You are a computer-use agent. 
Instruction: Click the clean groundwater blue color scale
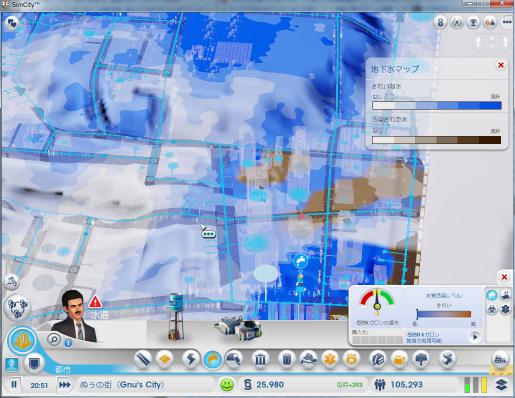(x=437, y=106)
